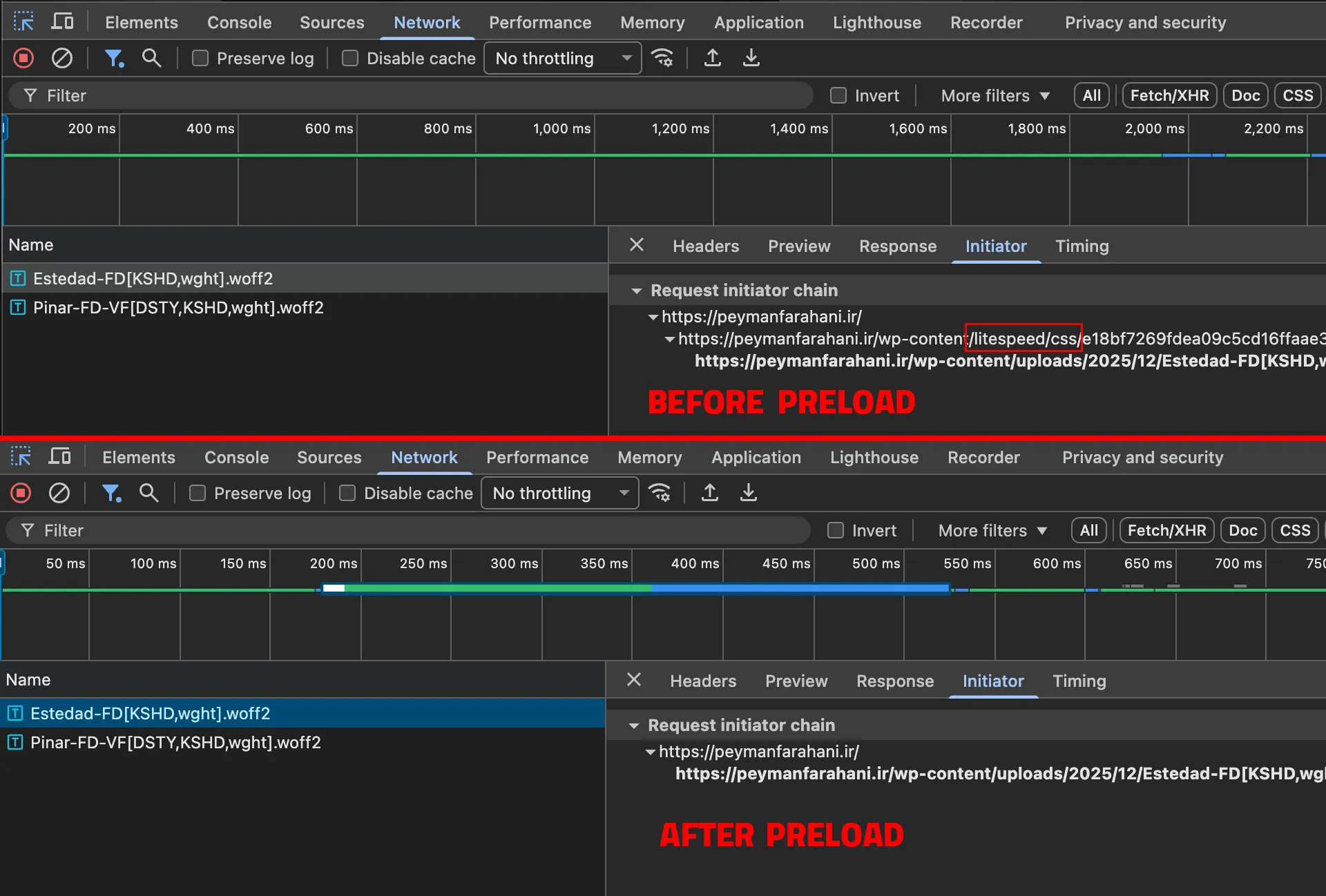
Task: Click the top inspect element picker icon
Action: [23, 22]
